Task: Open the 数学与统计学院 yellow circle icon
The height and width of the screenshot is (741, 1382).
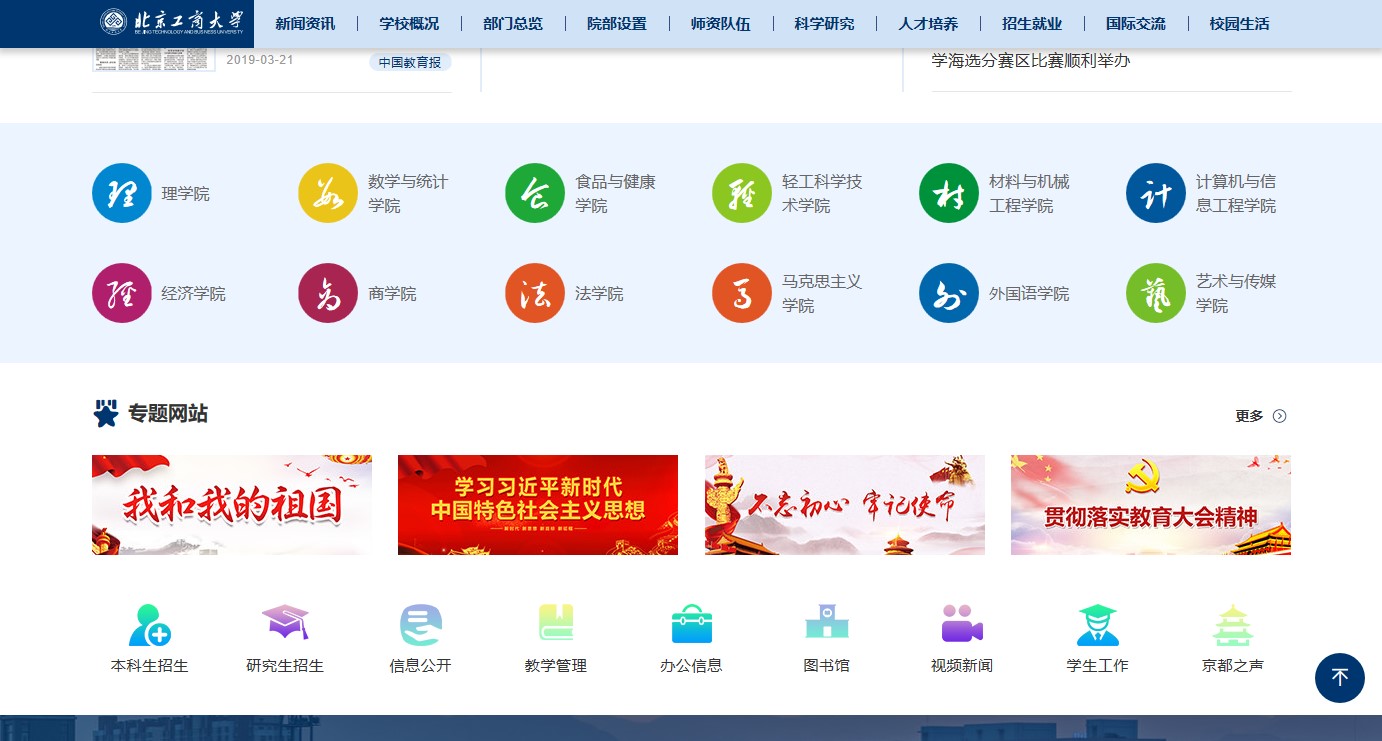Action: 328,193
